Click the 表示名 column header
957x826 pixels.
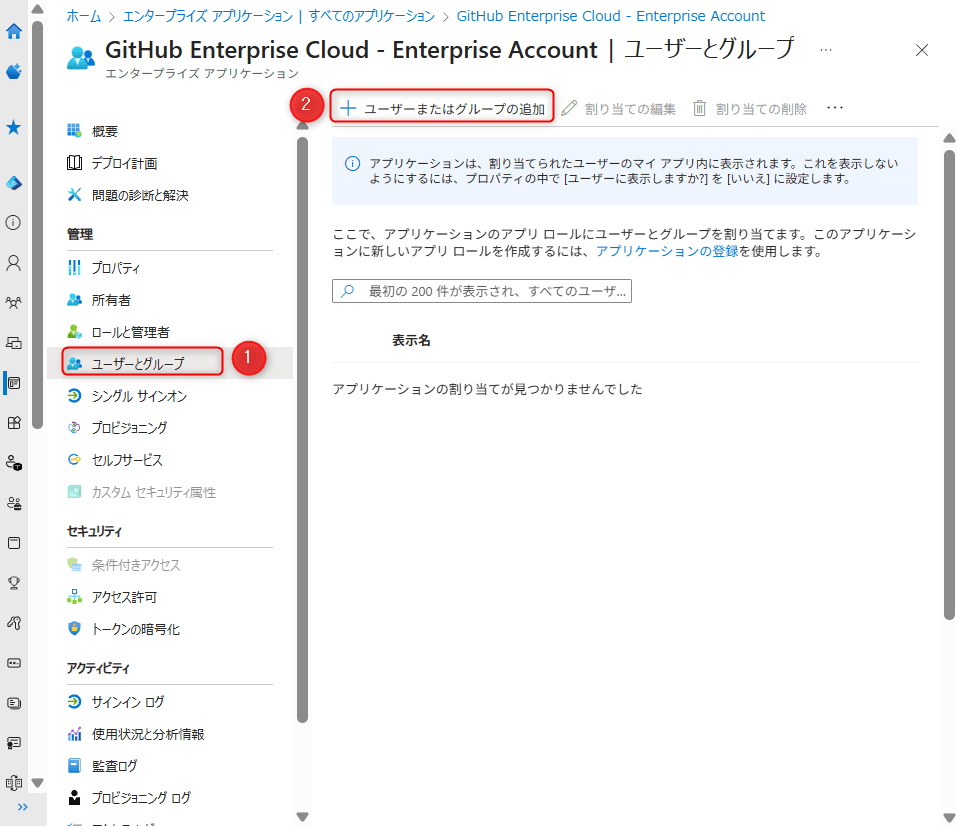(x=411, y=341)
